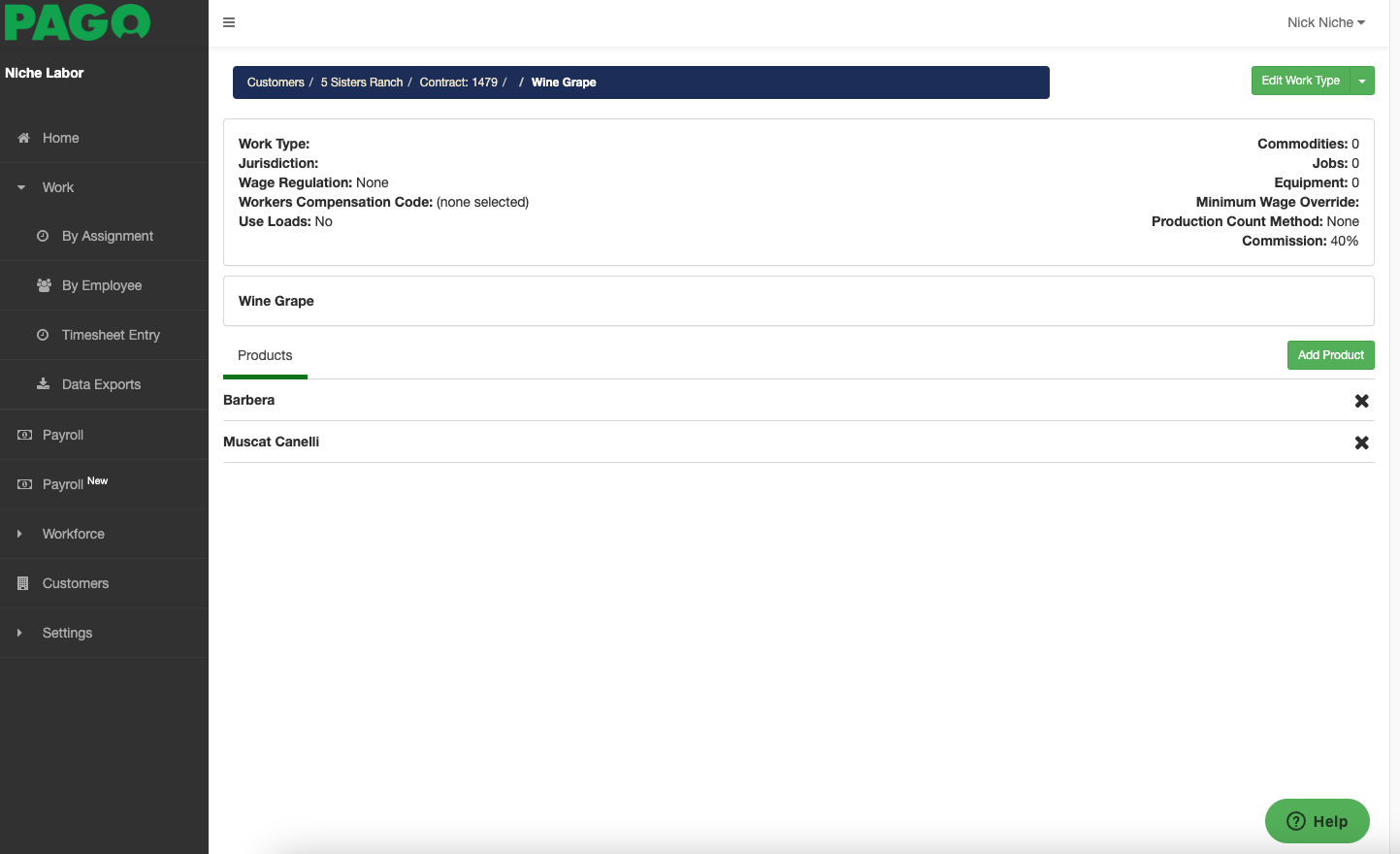Click the Edit Work Type button

[1300, 81]
